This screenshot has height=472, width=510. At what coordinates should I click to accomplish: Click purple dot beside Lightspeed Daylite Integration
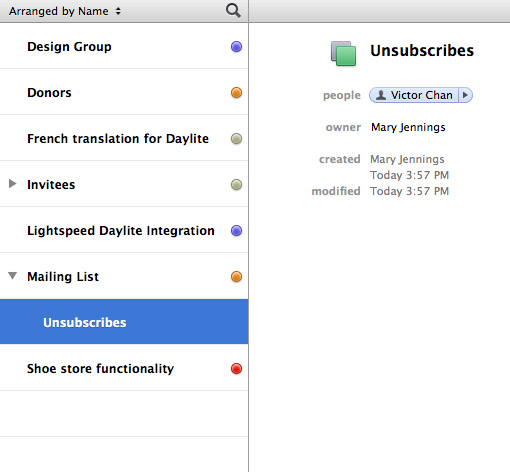tap(236, 231)
